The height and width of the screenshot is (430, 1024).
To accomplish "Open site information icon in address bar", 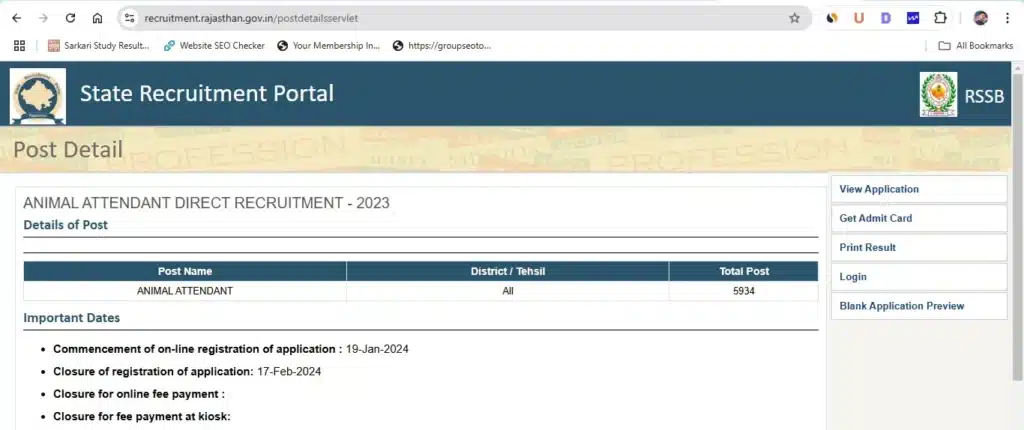I will 130,18.
